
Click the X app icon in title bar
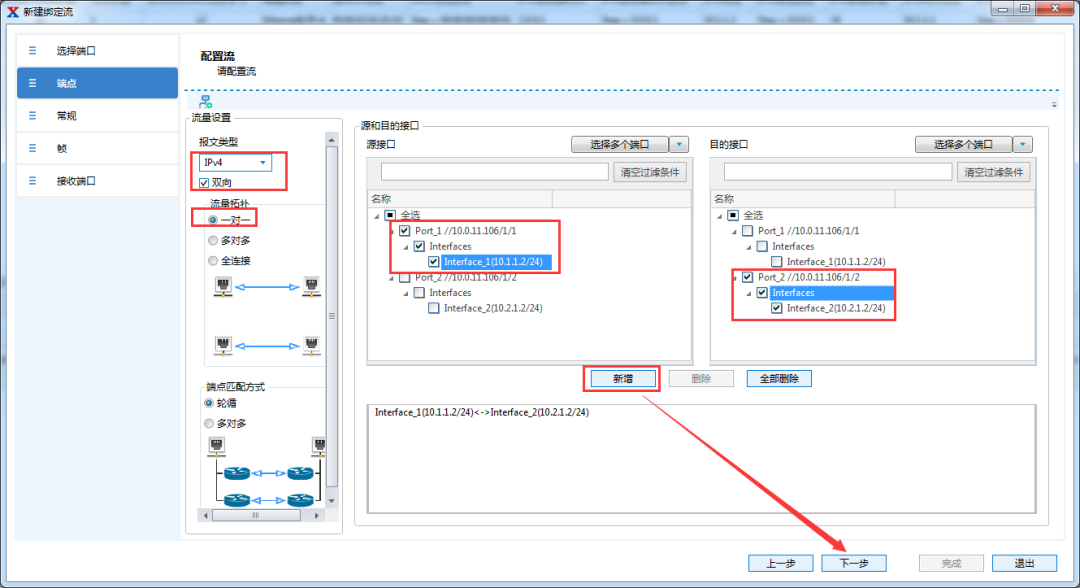point(12,12)
